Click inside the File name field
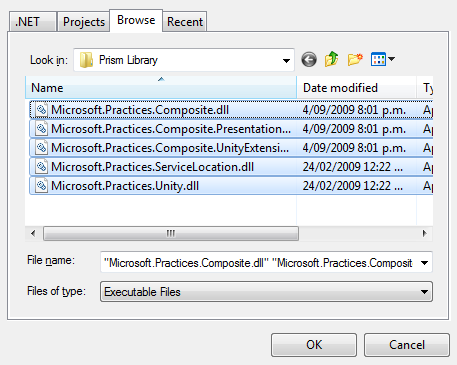Image resolution: width=457 pixels, height=365 pixels. coord(258,263)
